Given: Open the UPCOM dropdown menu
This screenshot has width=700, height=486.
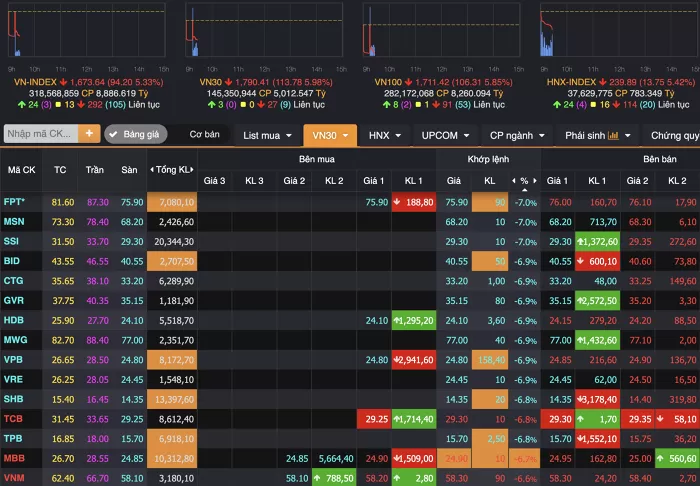Looking at the screenshot, I should pos(445,134).
